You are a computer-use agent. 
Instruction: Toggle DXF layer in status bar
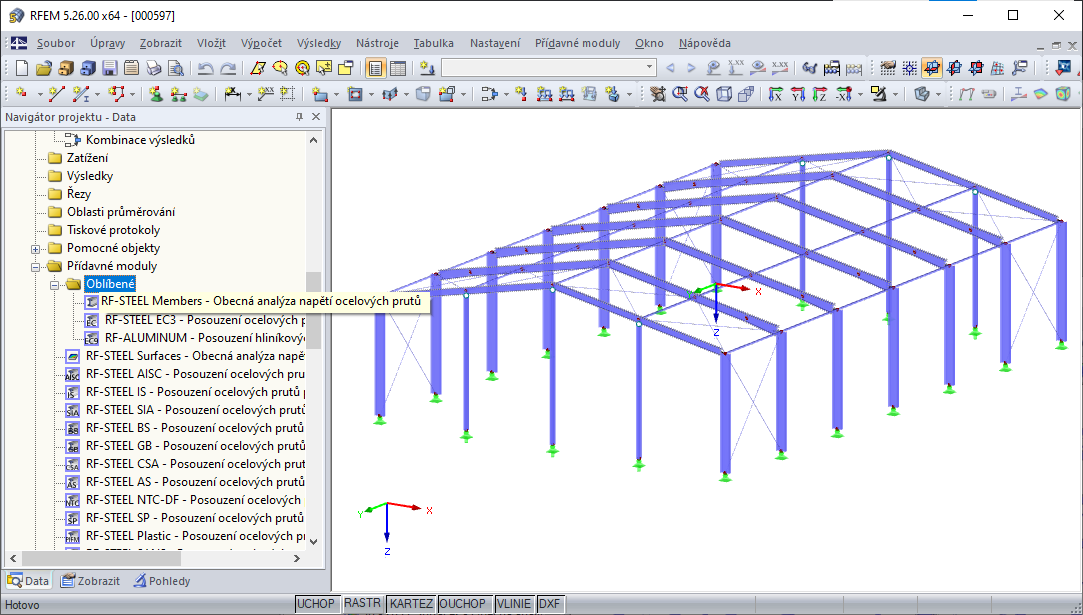[550, 604]
